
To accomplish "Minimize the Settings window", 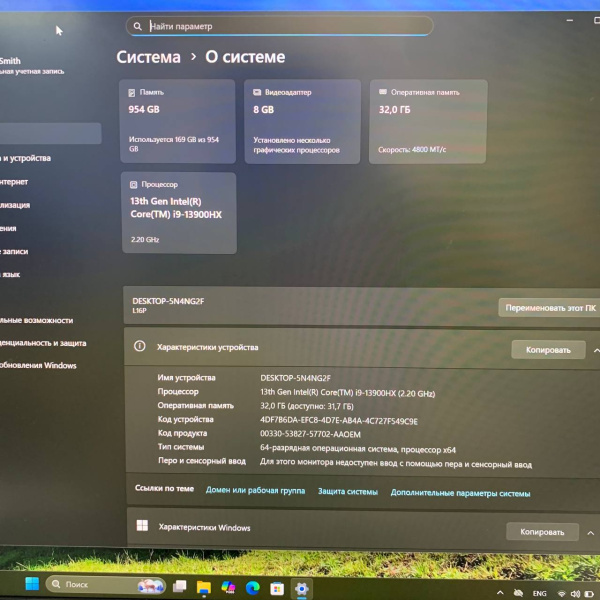I will point(570,20).
